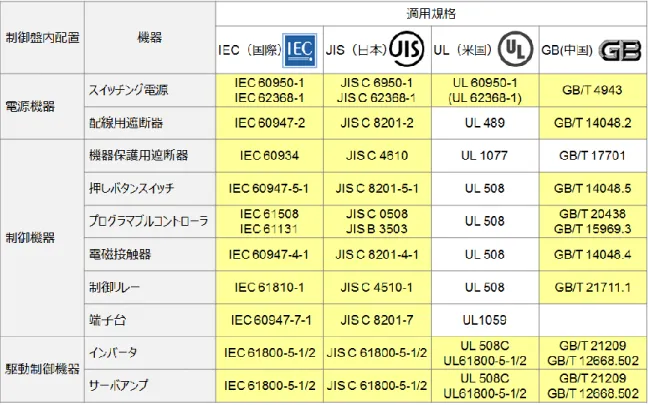Click the 押しボタンスイッチ row label

tap(131, 188)
